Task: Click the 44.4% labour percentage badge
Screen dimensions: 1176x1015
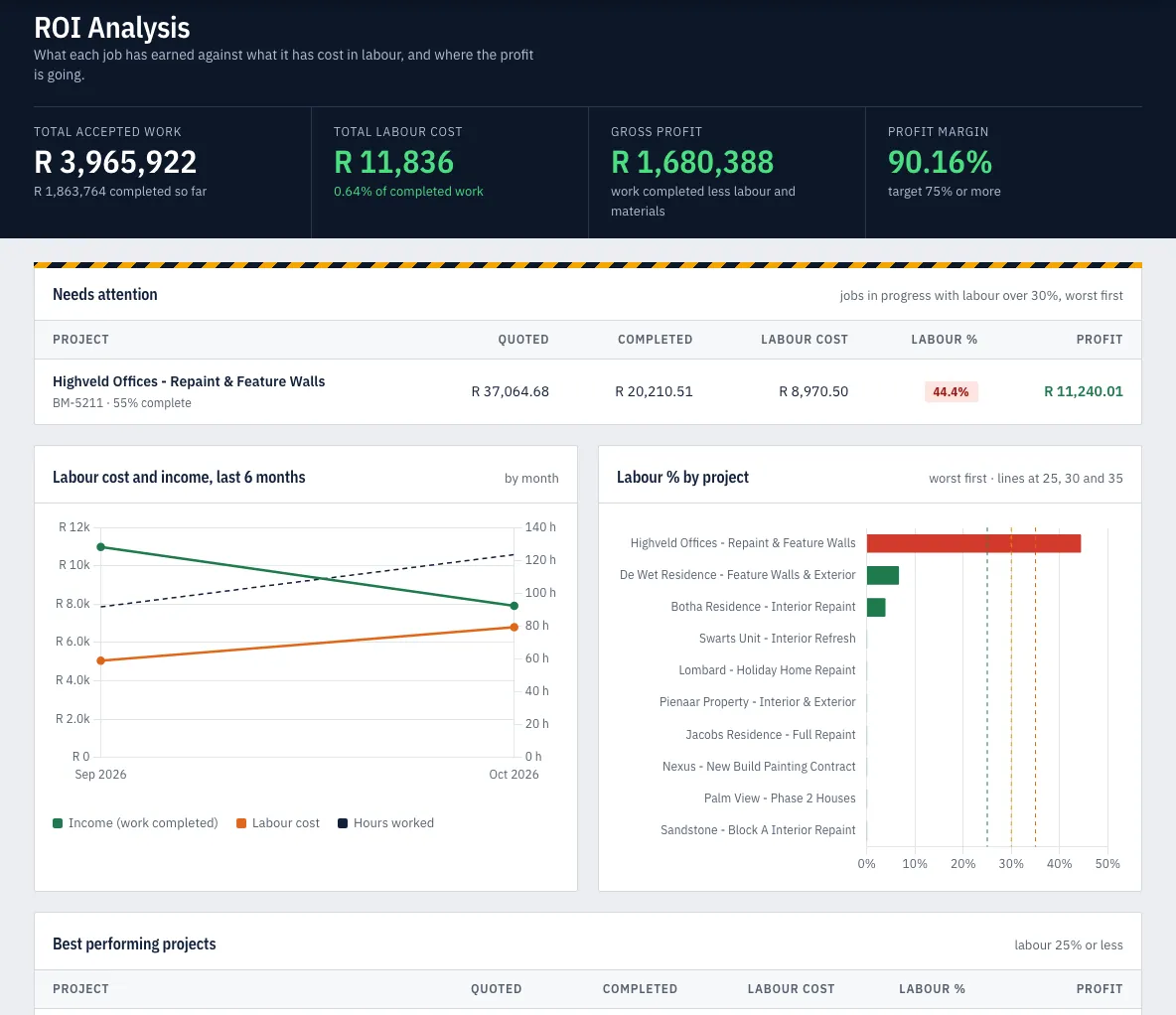Action: [x=951, y=391]
